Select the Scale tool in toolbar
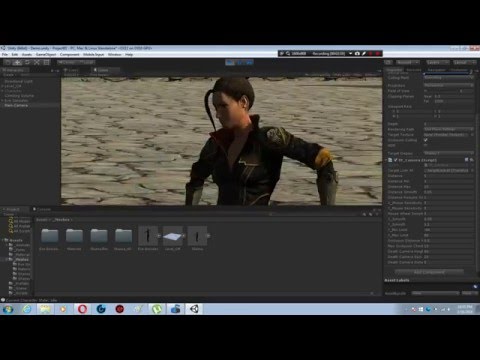This screenshot has height=360, width=480. [37, 62]
